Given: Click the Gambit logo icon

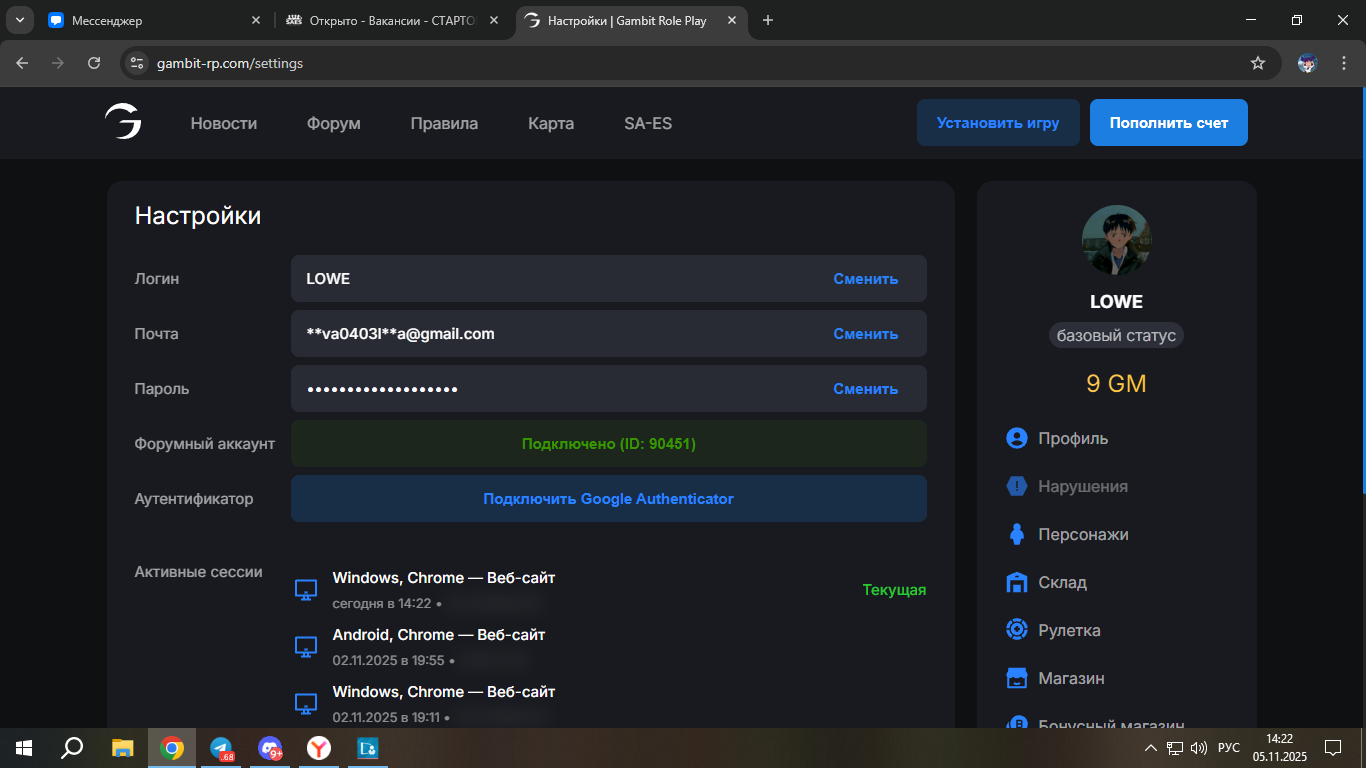Looking at the screenshot, I should pos(123,122).
